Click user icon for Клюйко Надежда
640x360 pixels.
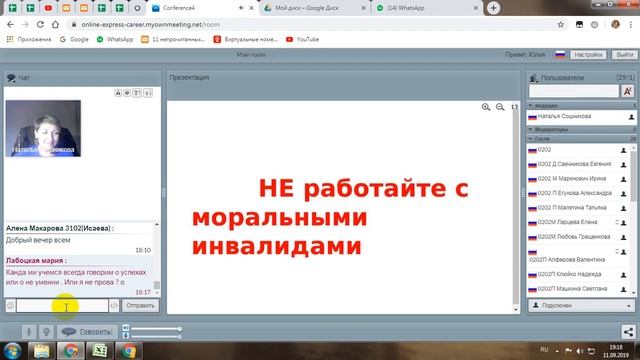point(623,275)
